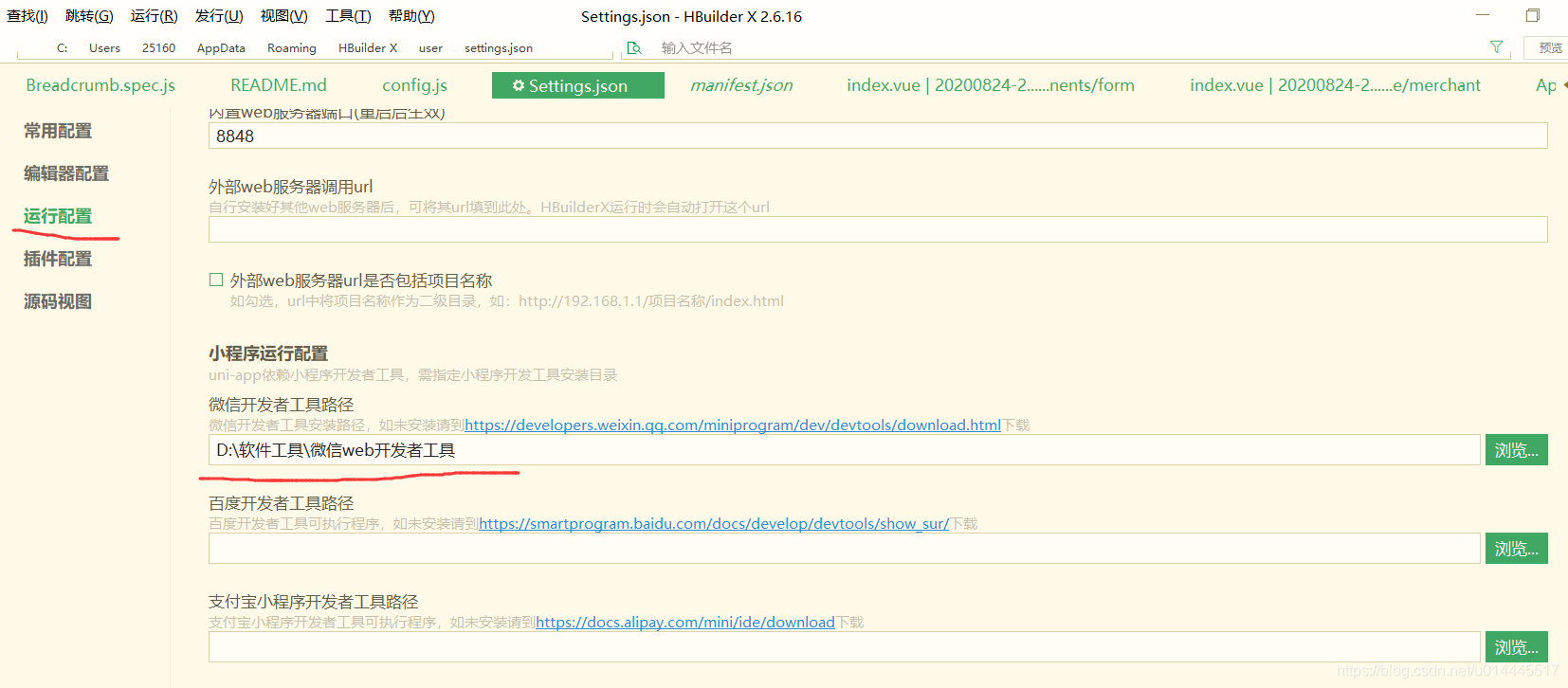This screenshot has height=688, width=1568.
Task: Select 运行配置 in settings sidebar
Action: pyautogui.click(x=58, y=216)
